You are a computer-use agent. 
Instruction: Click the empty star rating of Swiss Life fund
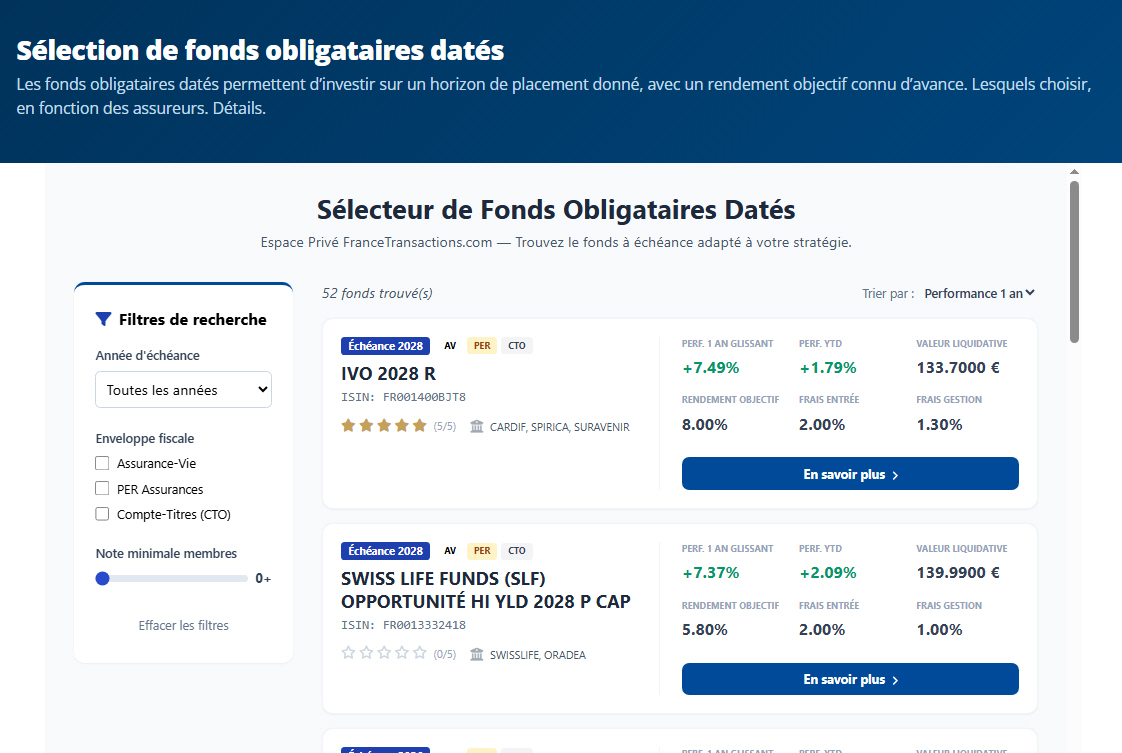[384, 653]
